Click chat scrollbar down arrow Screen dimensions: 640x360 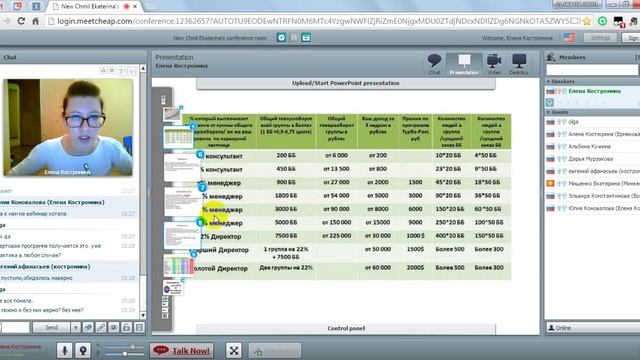click(143, 315)
